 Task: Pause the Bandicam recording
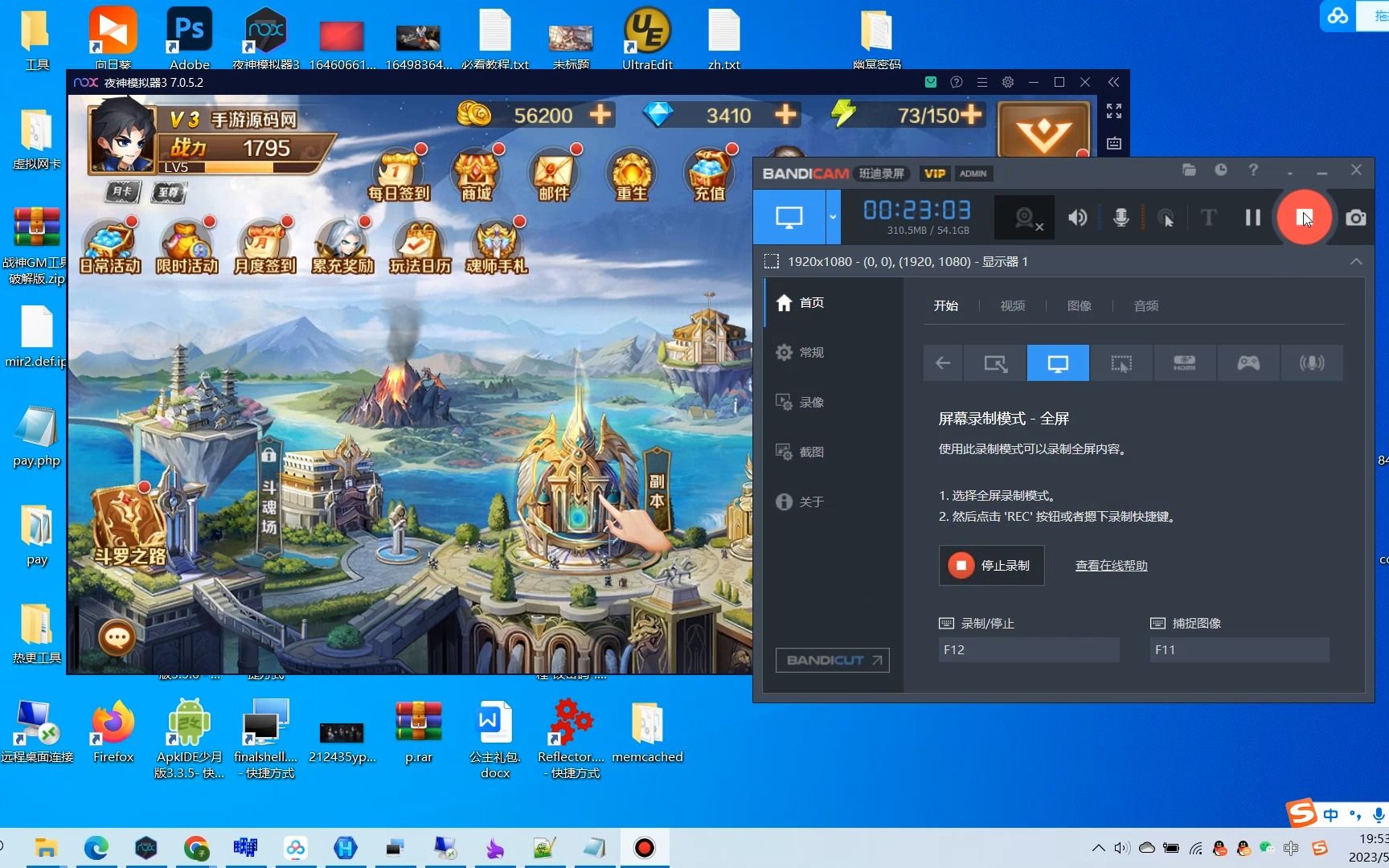[x=1252, y=217]
